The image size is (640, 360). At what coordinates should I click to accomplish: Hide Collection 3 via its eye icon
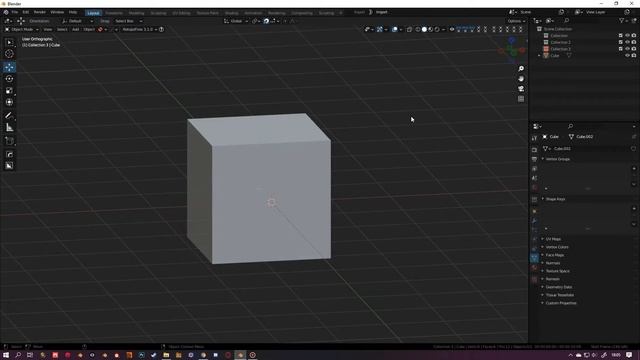627,49
